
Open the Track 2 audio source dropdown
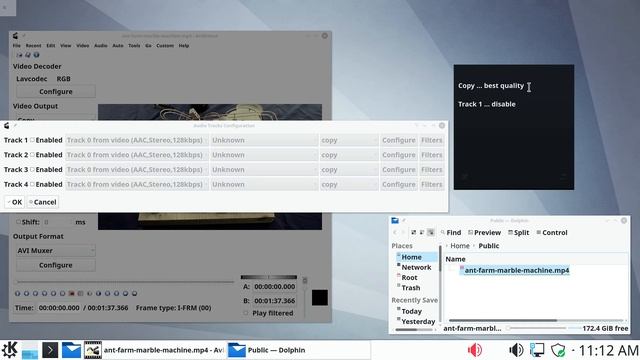pyautogui.click(x=137, y=155)
